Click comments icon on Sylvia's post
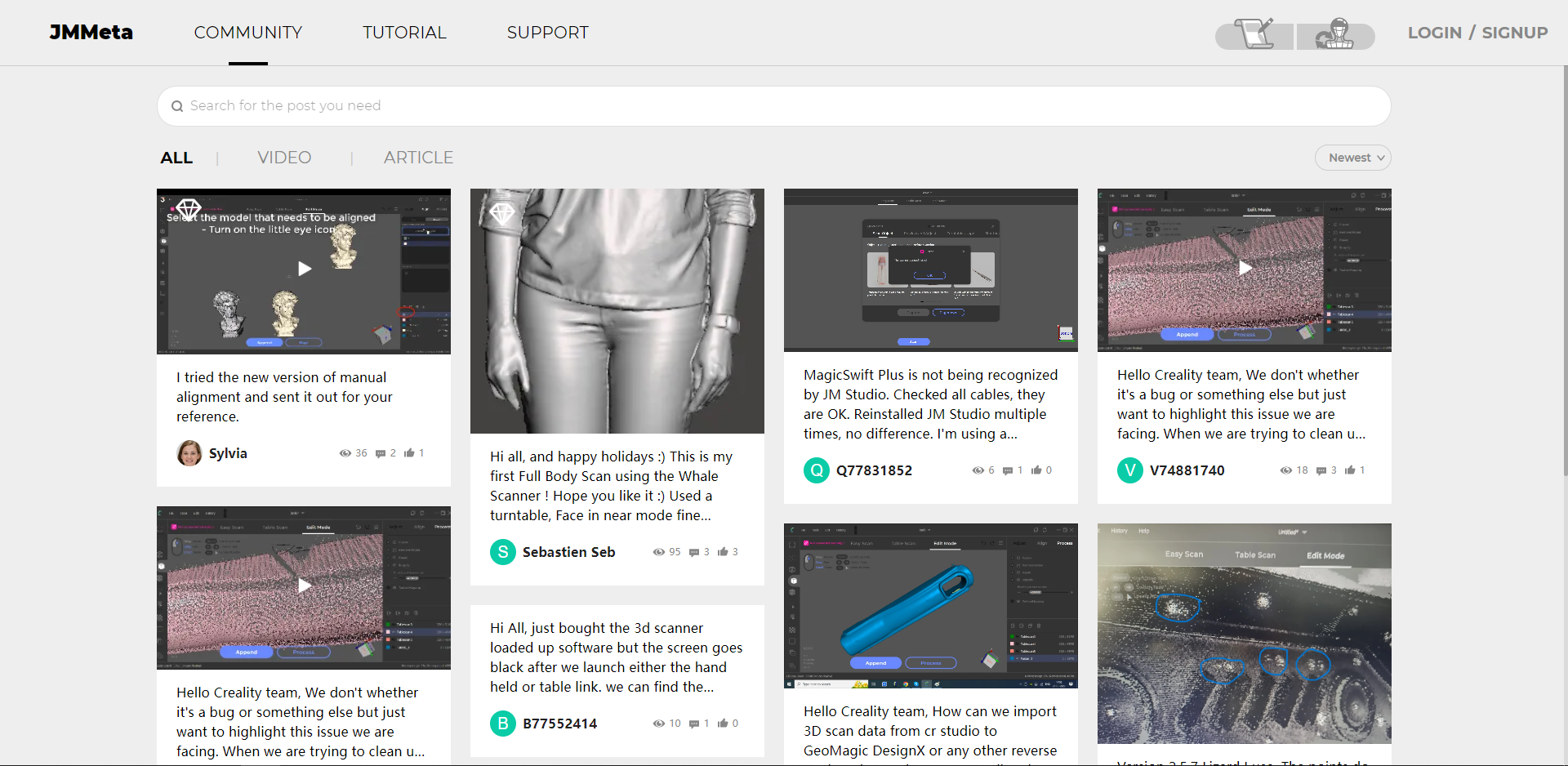The width and height of the screenshot is (1568, 766). click(381, 453)
